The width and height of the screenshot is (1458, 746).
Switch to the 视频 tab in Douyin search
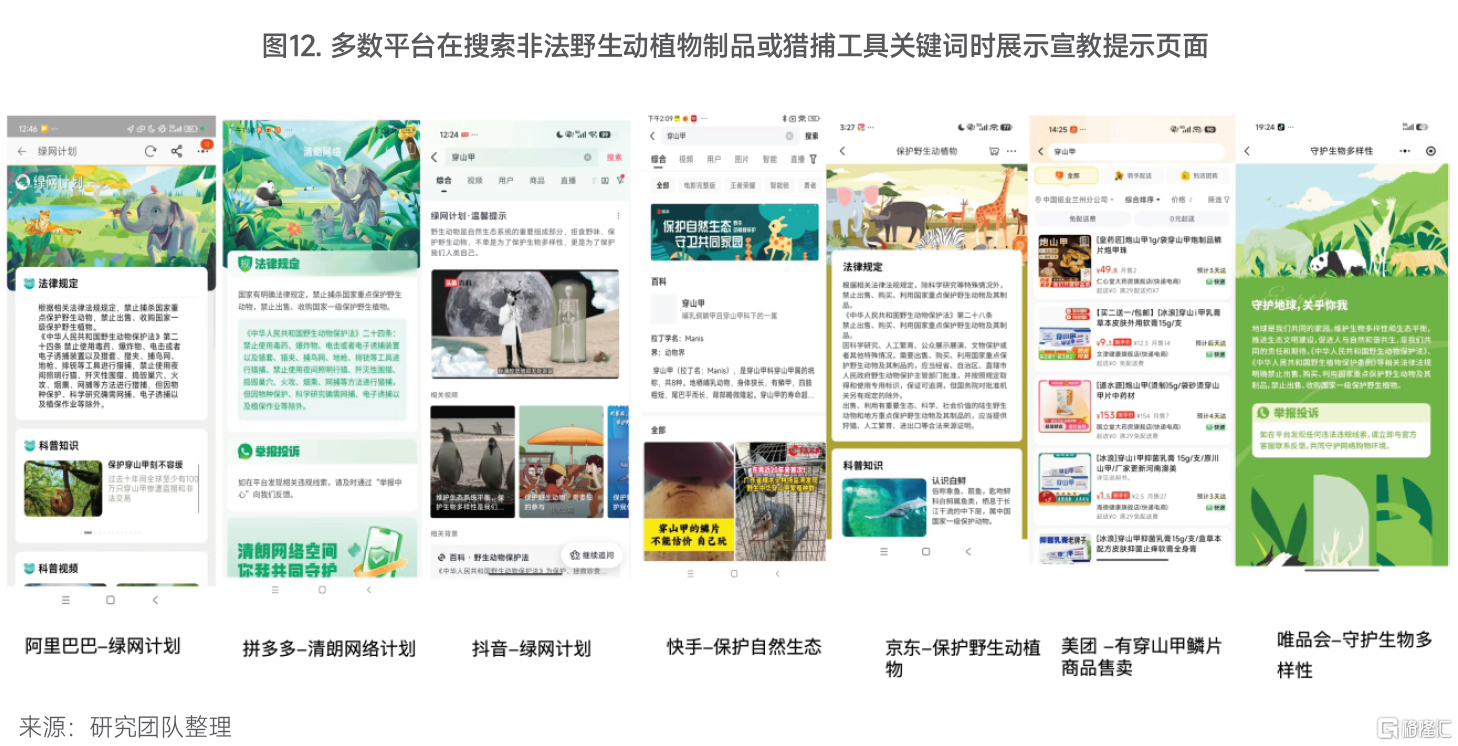click(474, 181)
